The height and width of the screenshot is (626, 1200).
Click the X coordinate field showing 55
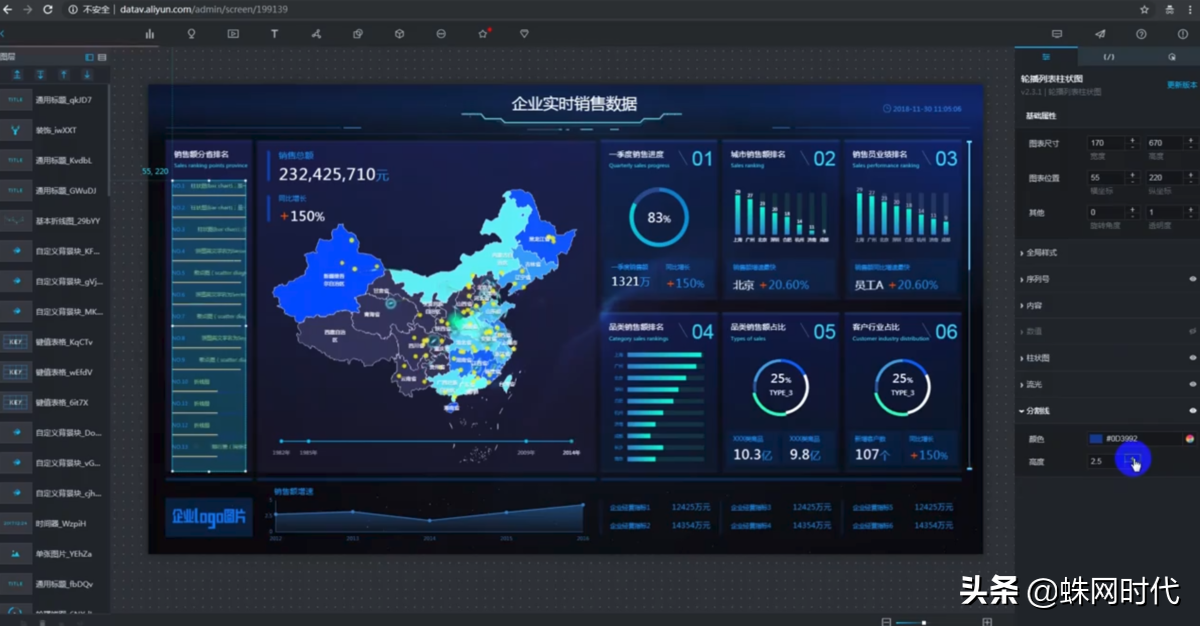pyautogui.click(x=1107, y=177)
